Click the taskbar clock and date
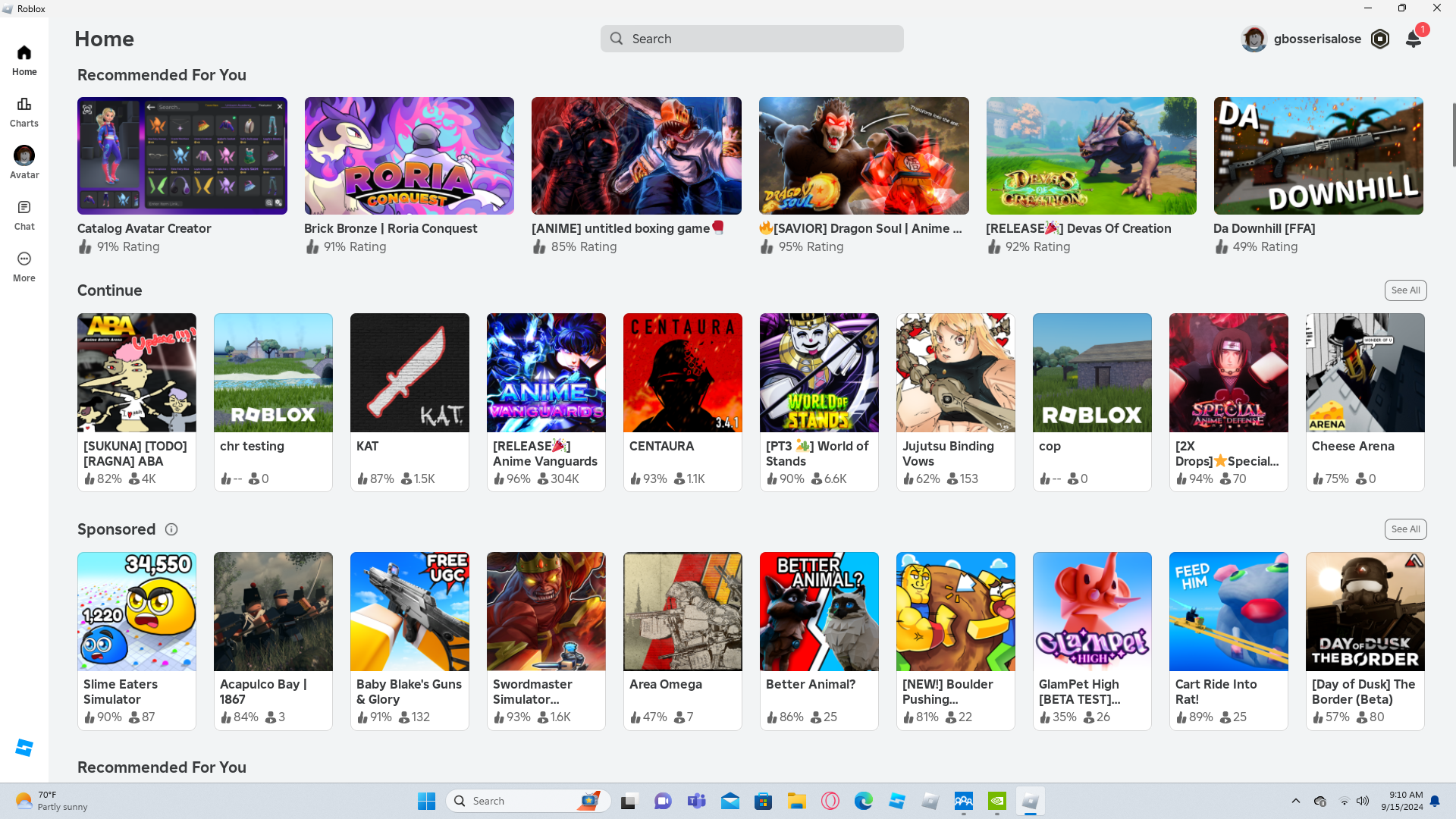The height and width of the screenshot is (819, 1456). (x=1401, y=801)
